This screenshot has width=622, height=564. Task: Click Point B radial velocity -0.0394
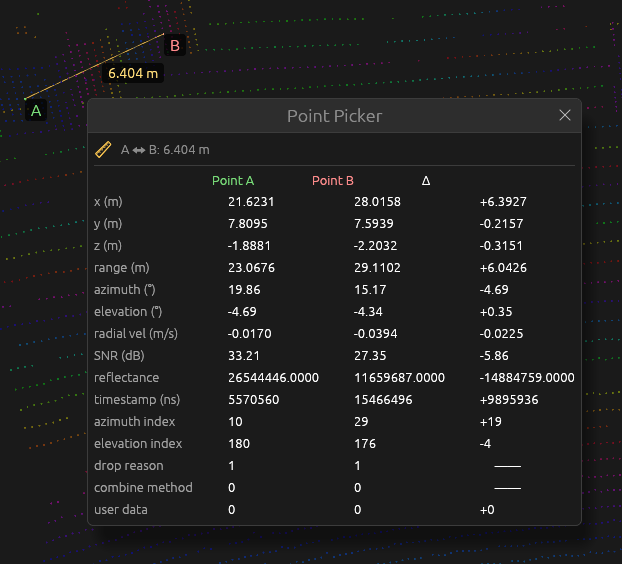click(375, 334)
